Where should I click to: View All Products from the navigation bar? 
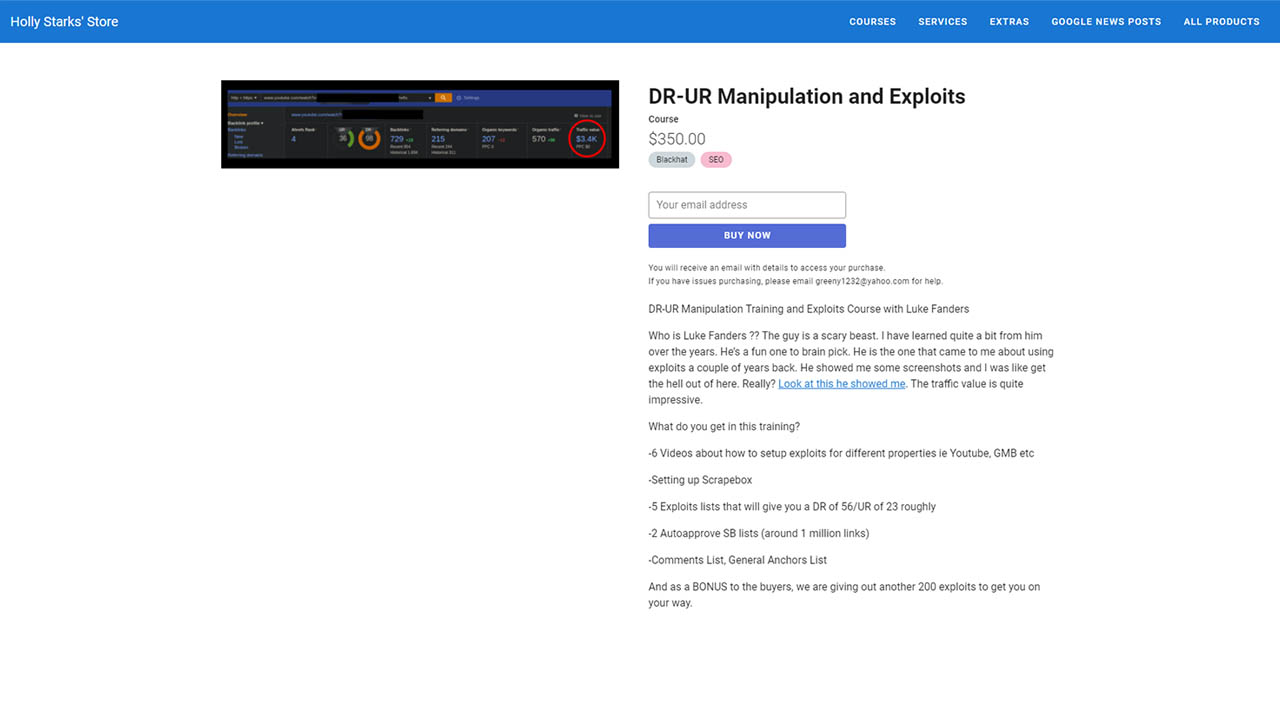(x=1221, y=22)
